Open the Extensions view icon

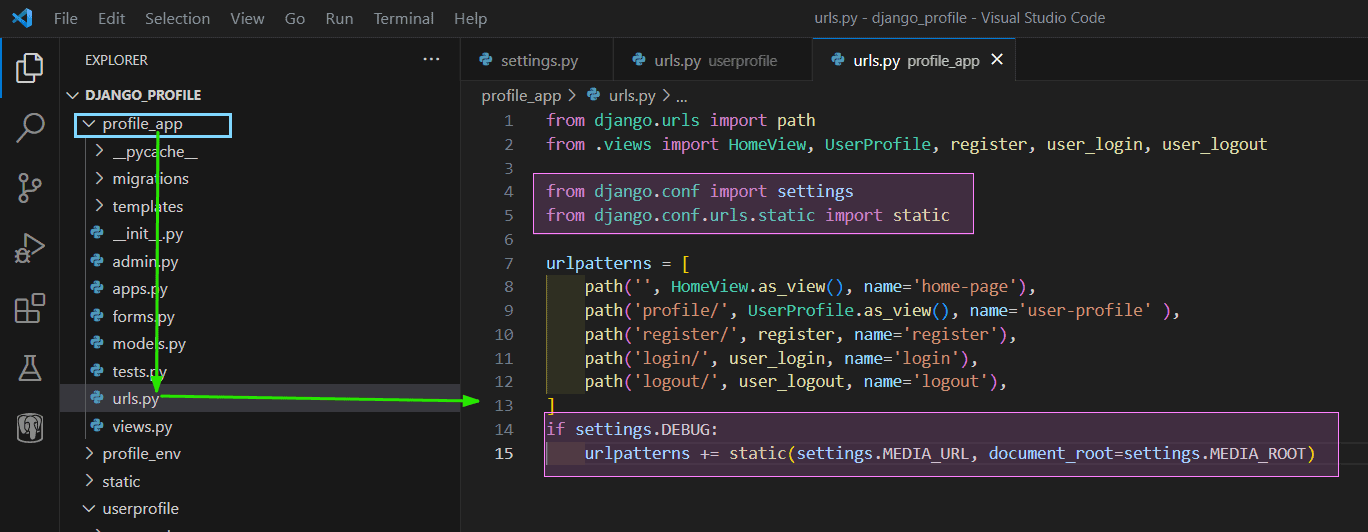pos(30,308)
